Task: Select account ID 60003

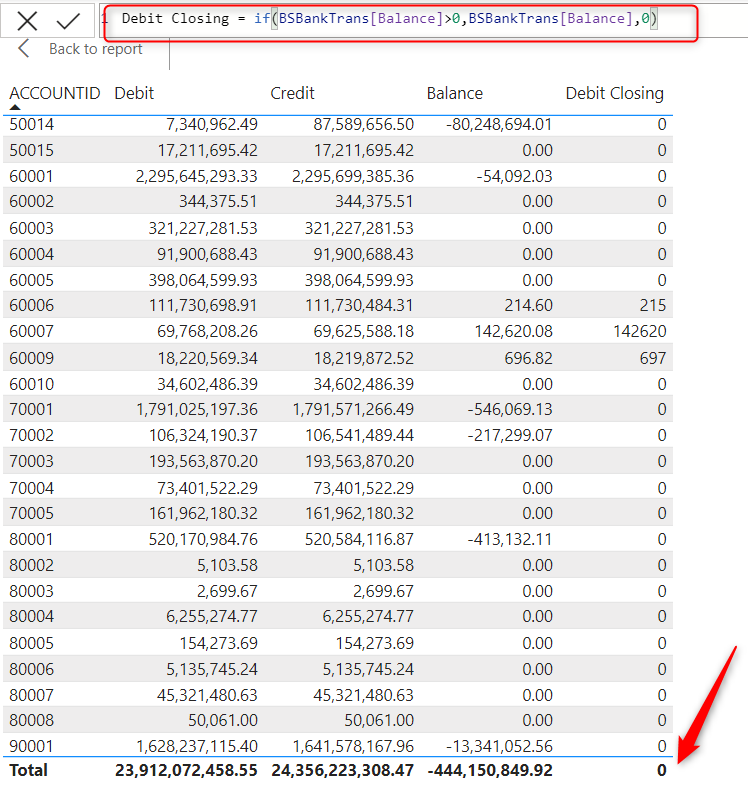Action: 32,229
